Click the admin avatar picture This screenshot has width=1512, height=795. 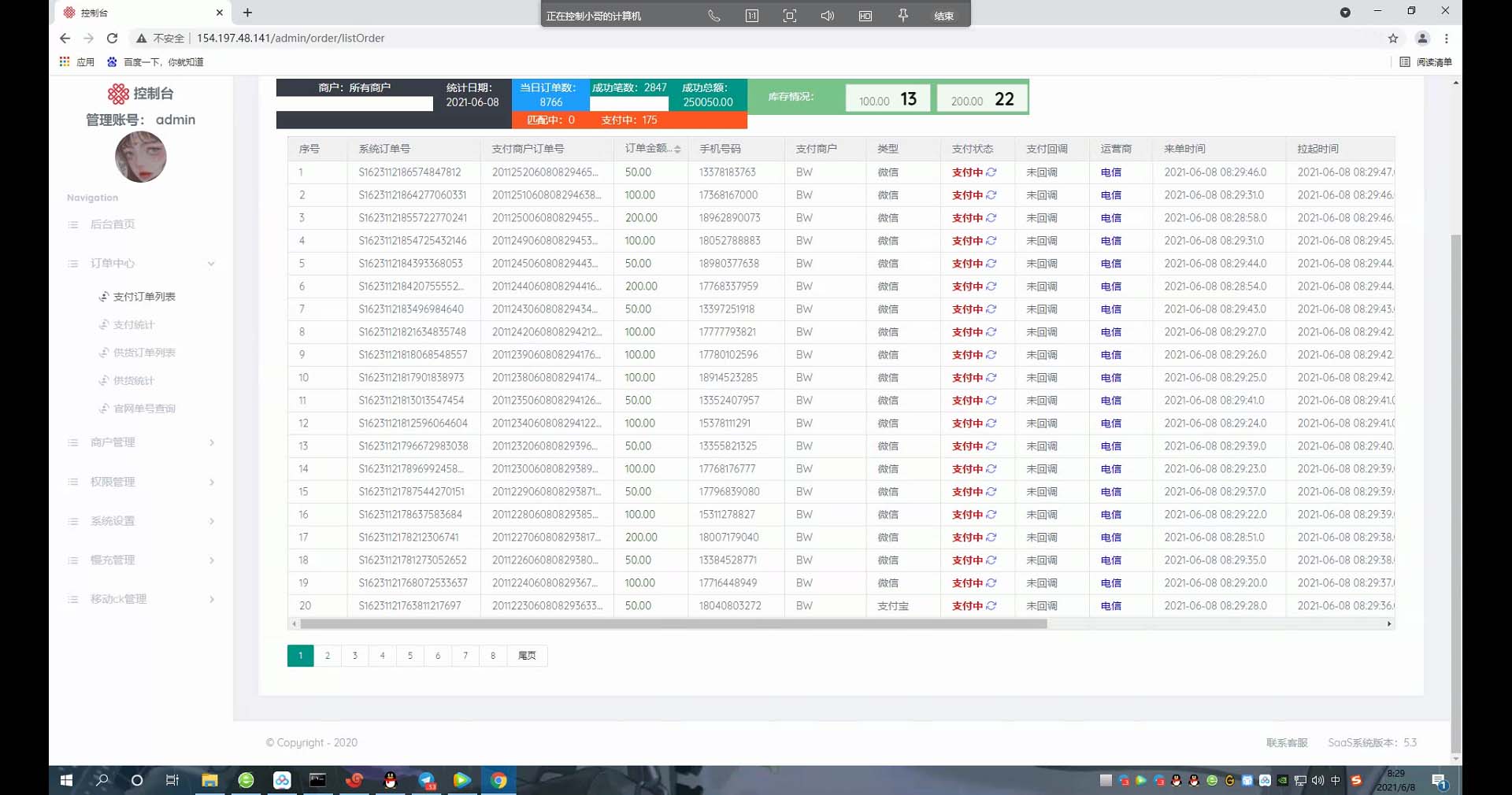[141, 157]
